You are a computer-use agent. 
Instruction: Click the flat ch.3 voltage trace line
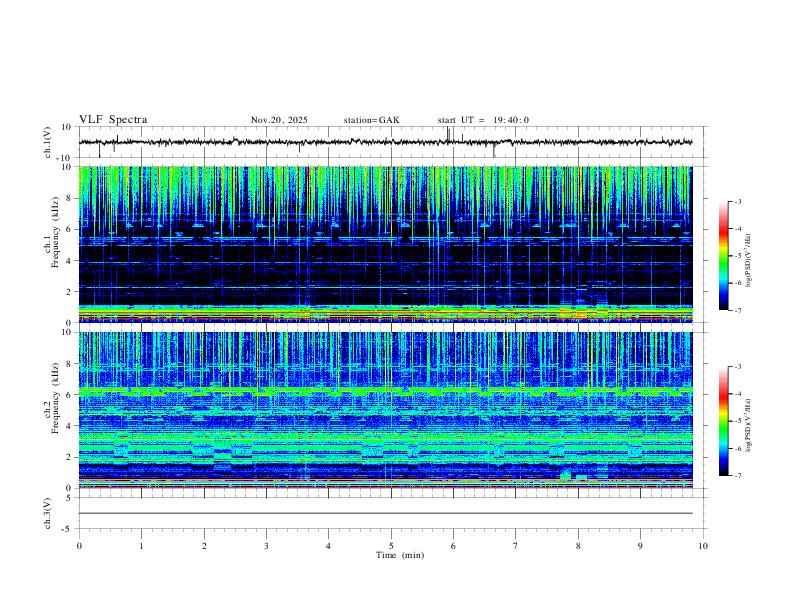point(385,513)
